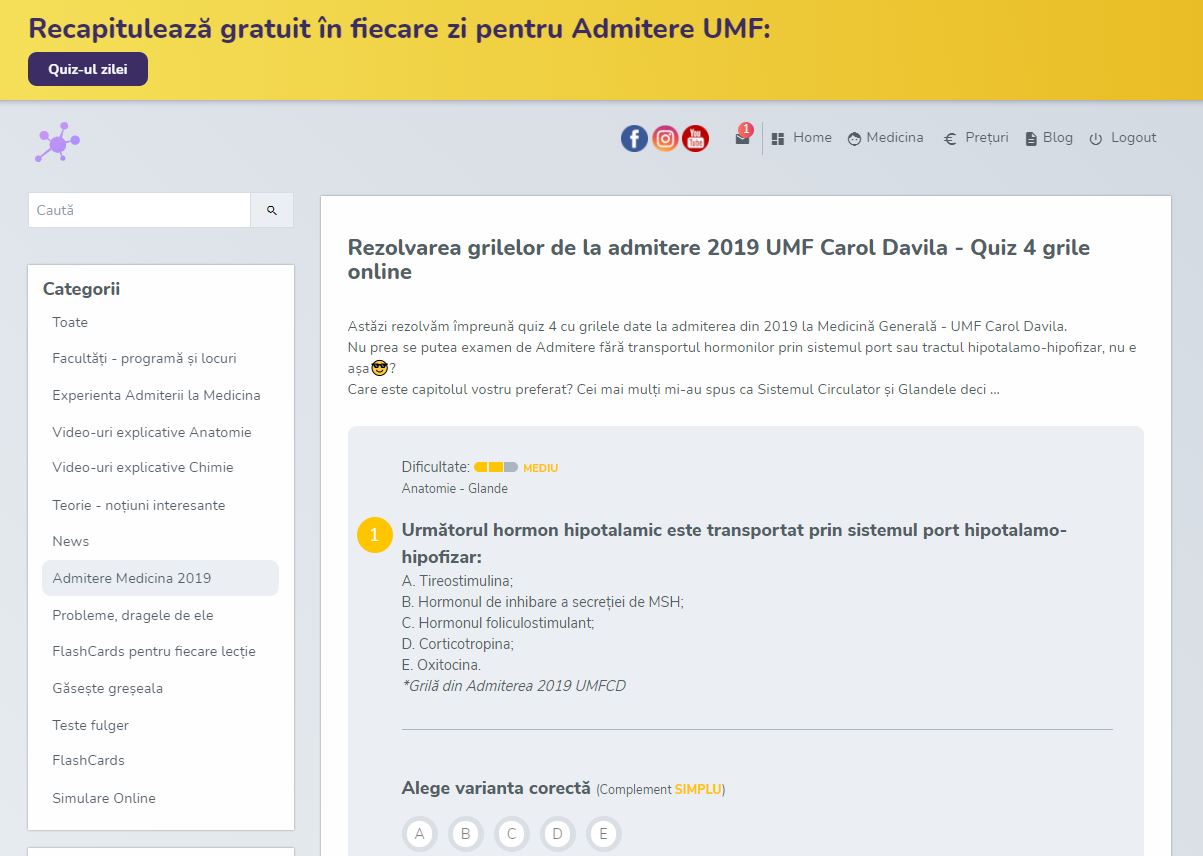
Task: Open Experienta Admiterii la Medicina category
Action: point(156,395)
